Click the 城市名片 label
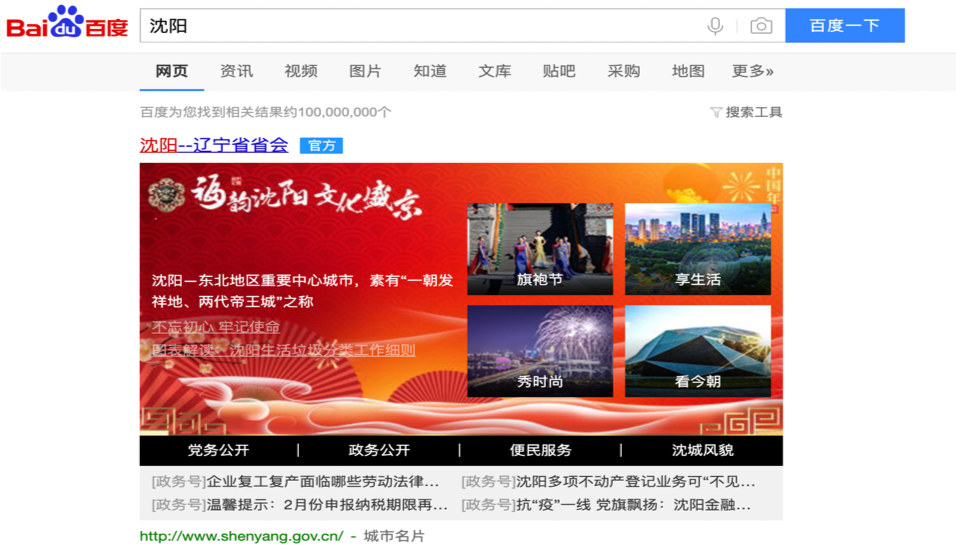 pos(394,536)
